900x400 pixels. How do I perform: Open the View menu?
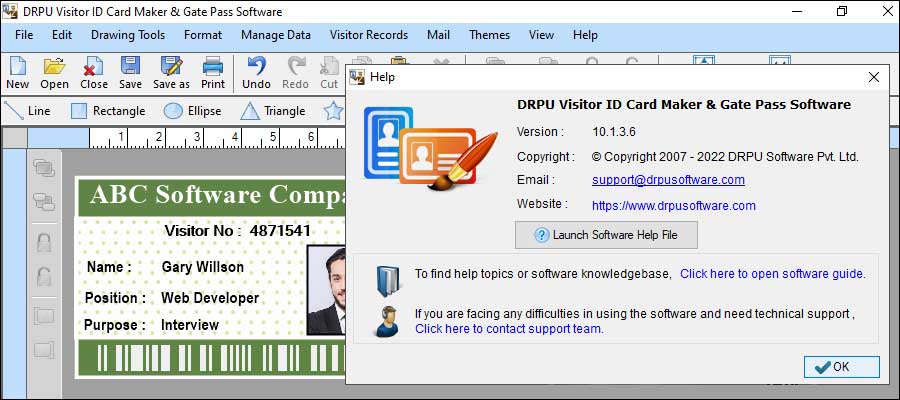[541, 35]
